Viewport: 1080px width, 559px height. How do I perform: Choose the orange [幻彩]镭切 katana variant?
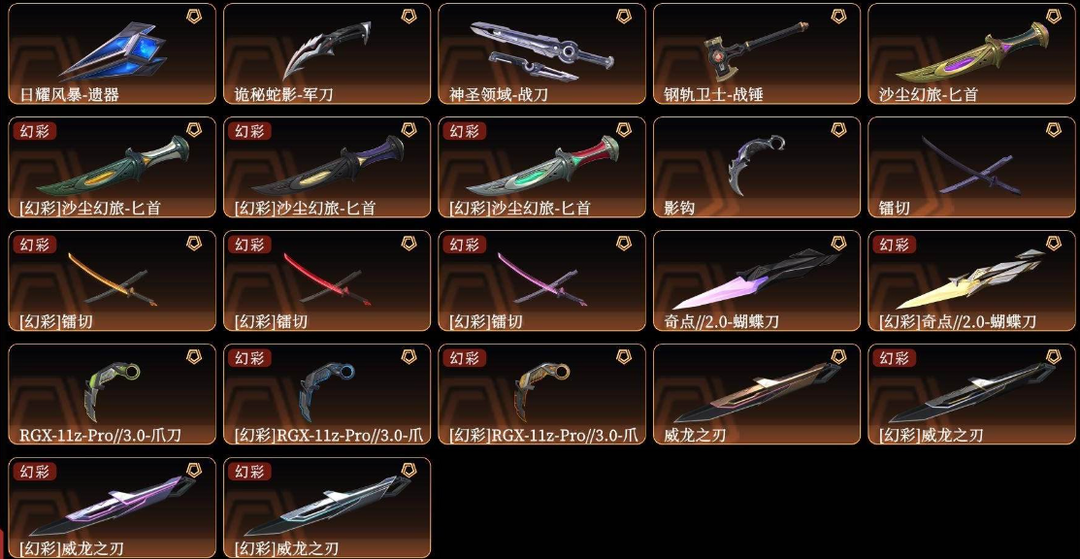[x=112, y=281]
